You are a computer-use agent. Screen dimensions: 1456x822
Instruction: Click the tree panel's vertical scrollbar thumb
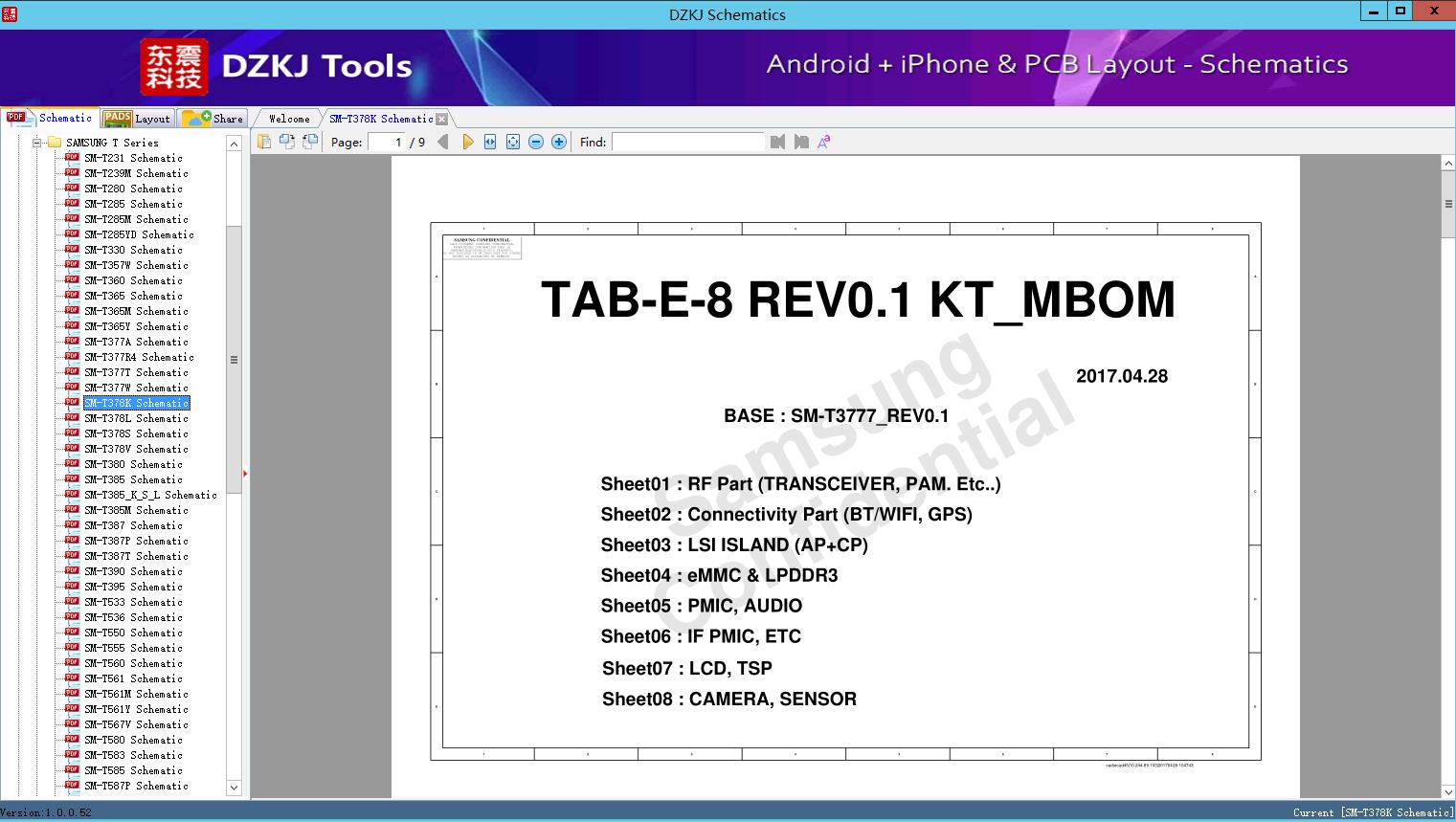[x=234, y=360]
